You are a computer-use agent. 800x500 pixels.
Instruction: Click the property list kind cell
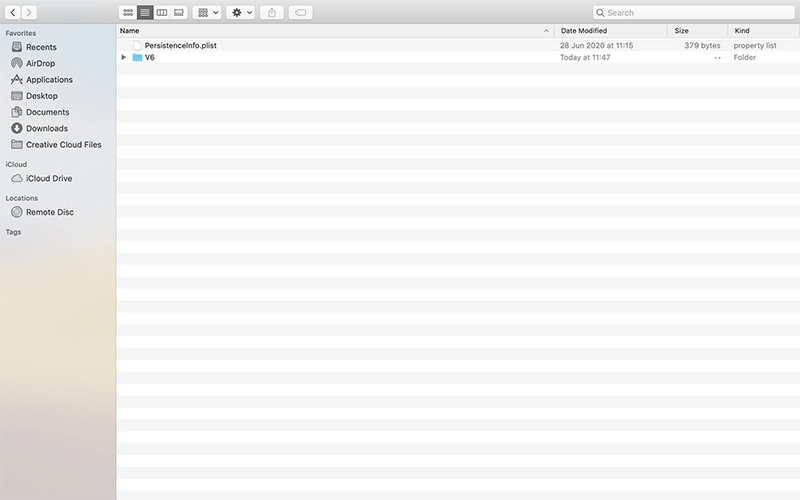[755, 45]
